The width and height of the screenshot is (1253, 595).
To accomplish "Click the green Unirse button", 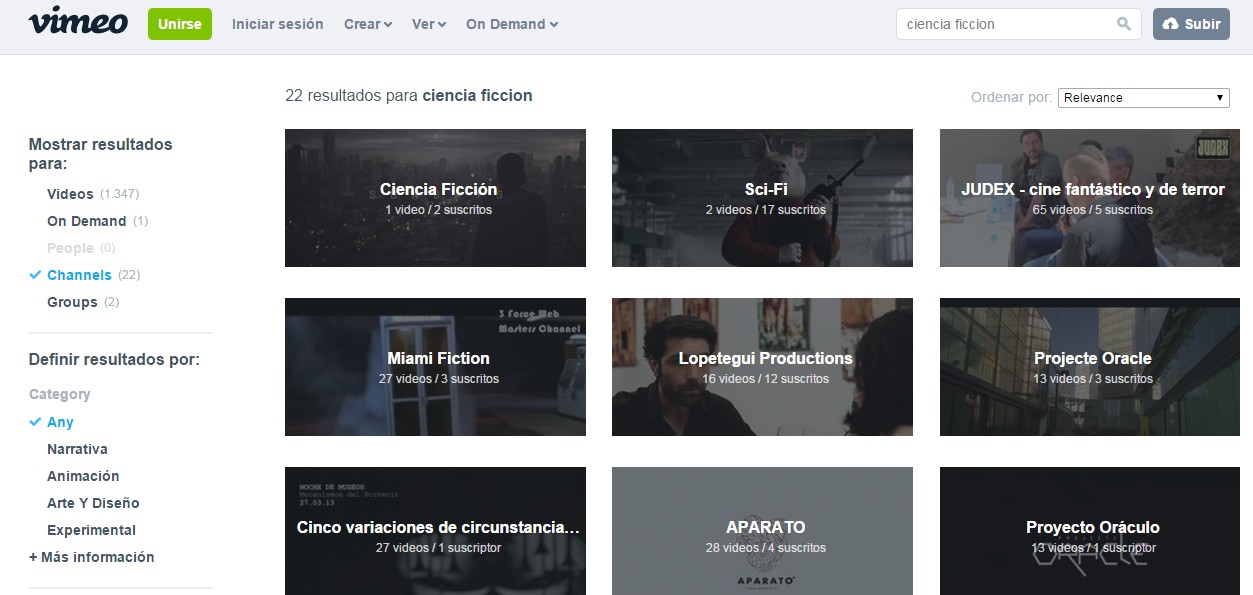I will coord(179,24).
